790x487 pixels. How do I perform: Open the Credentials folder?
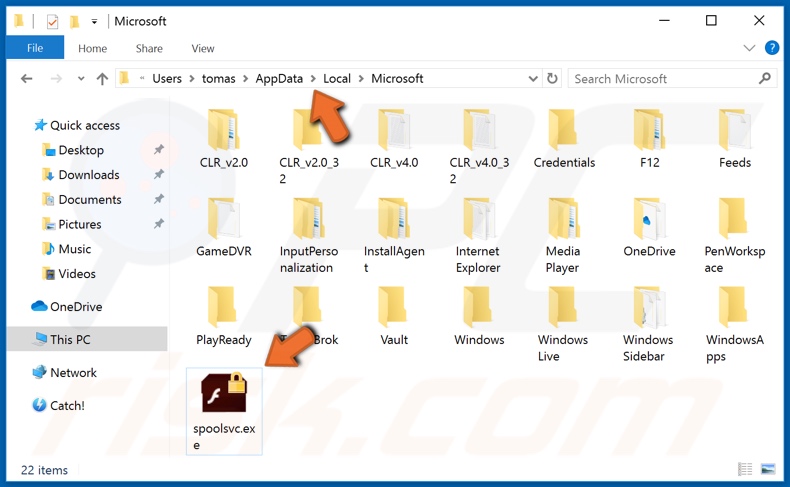pyautogui.click(x=564, y=139)
